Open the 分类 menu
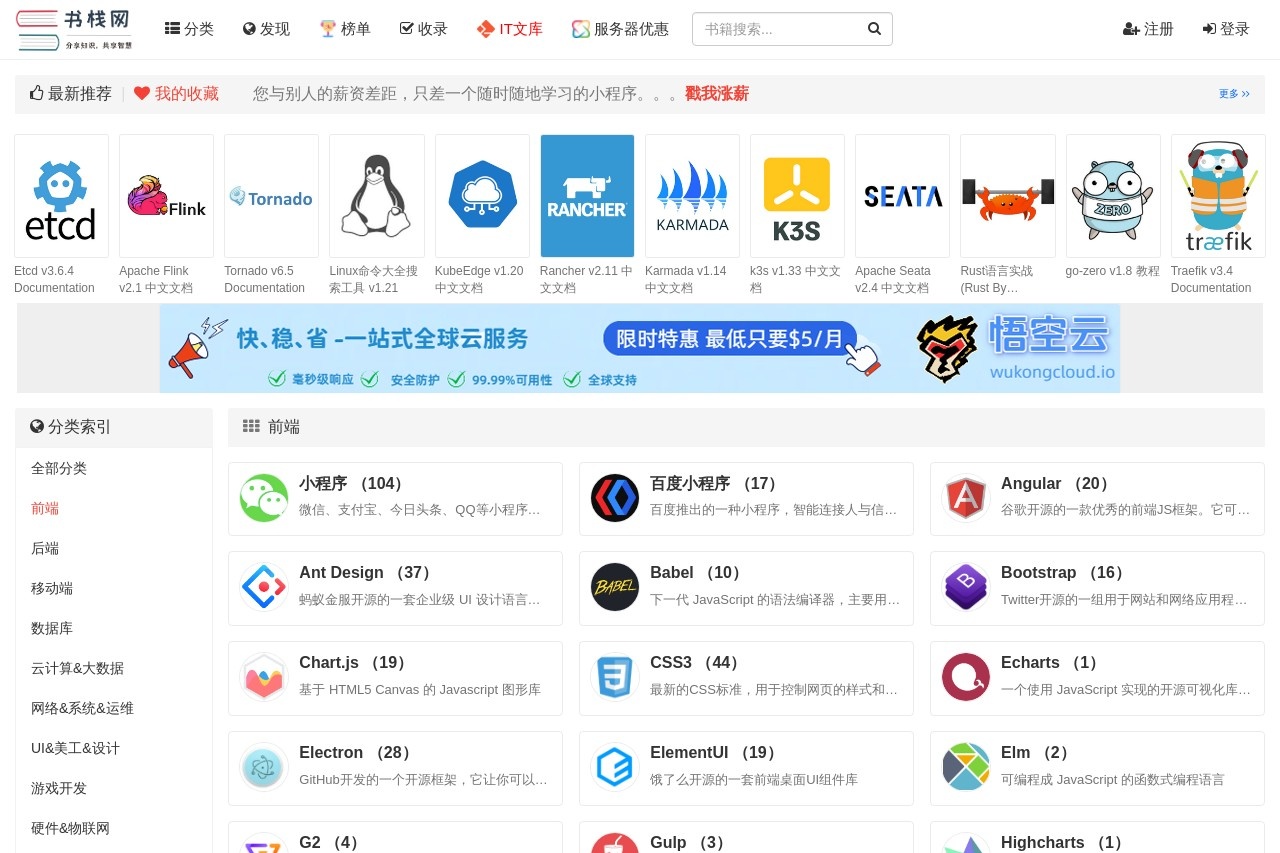 (x=189, y=29)
